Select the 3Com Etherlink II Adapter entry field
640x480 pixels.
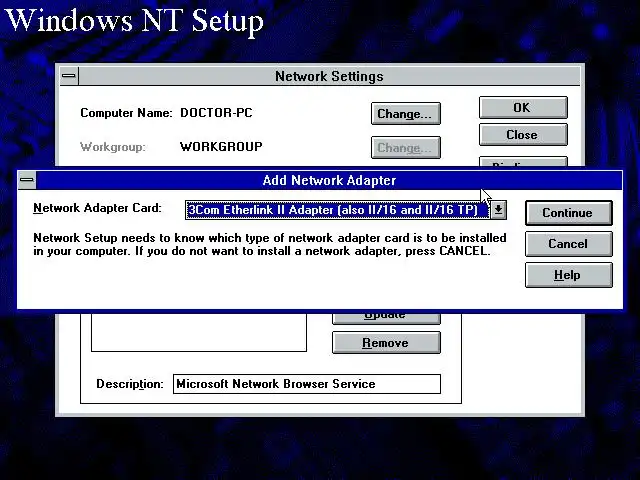tap(337, 210)
